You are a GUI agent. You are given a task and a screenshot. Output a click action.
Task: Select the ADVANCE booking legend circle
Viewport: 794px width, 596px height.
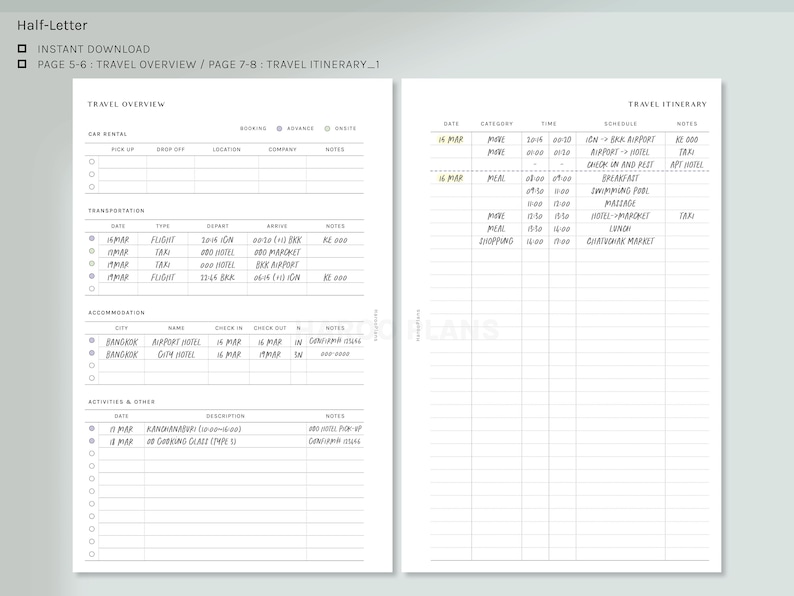click(279, 129)
